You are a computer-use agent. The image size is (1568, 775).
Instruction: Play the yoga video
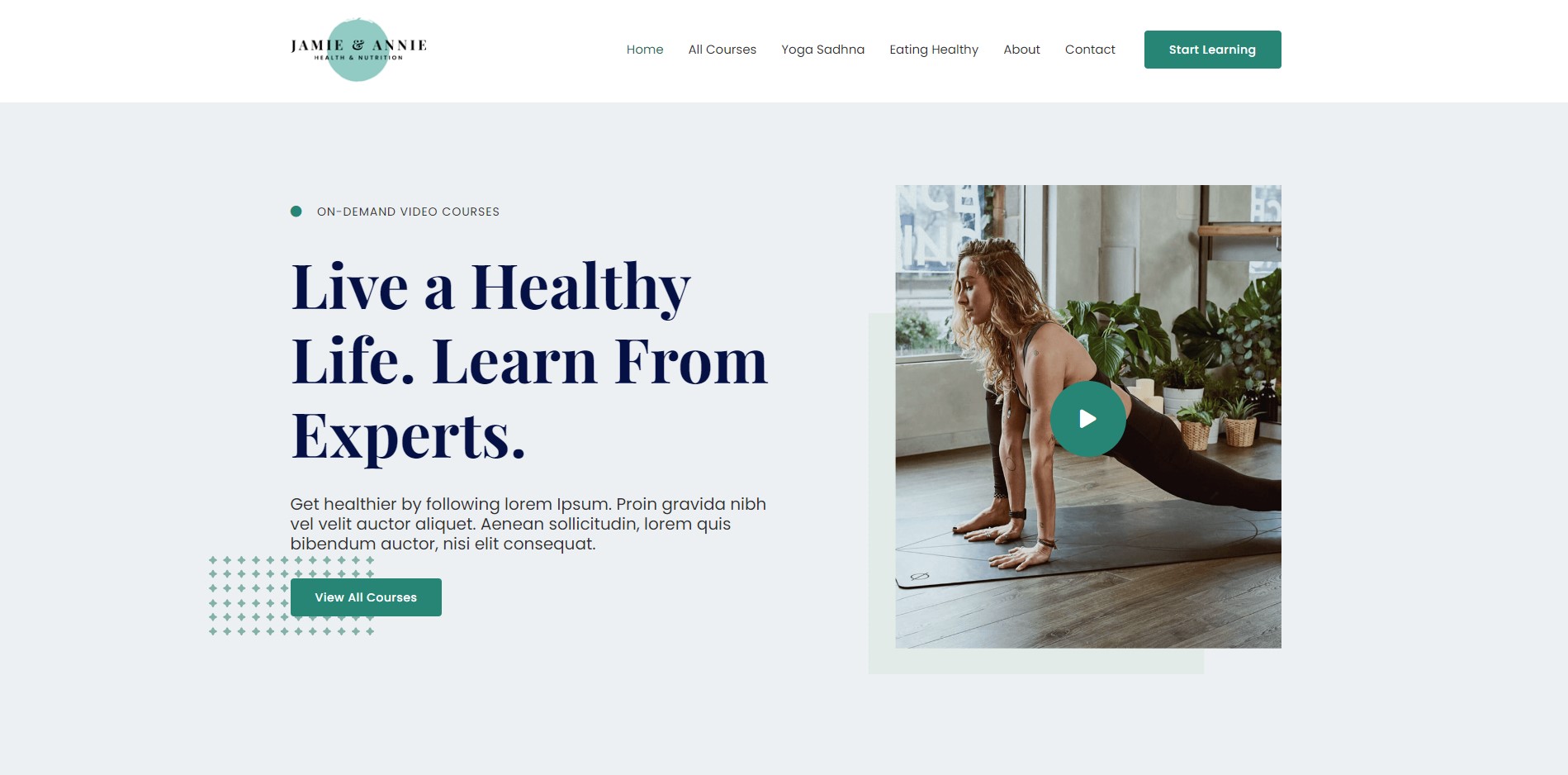pyautogui.click(x=1087, y=419)
